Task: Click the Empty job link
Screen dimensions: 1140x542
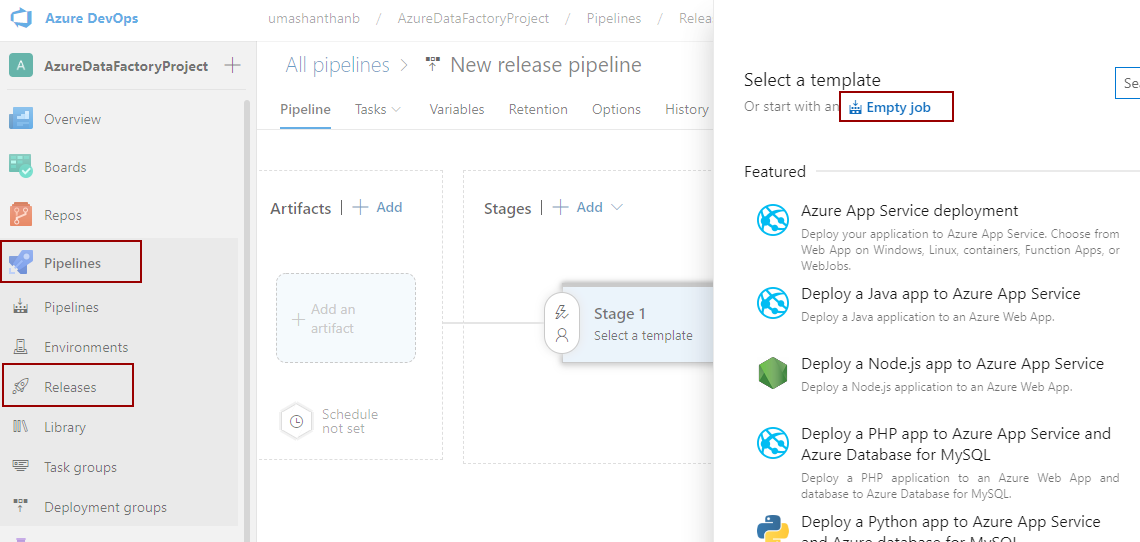Action: (x=898, y=108)
